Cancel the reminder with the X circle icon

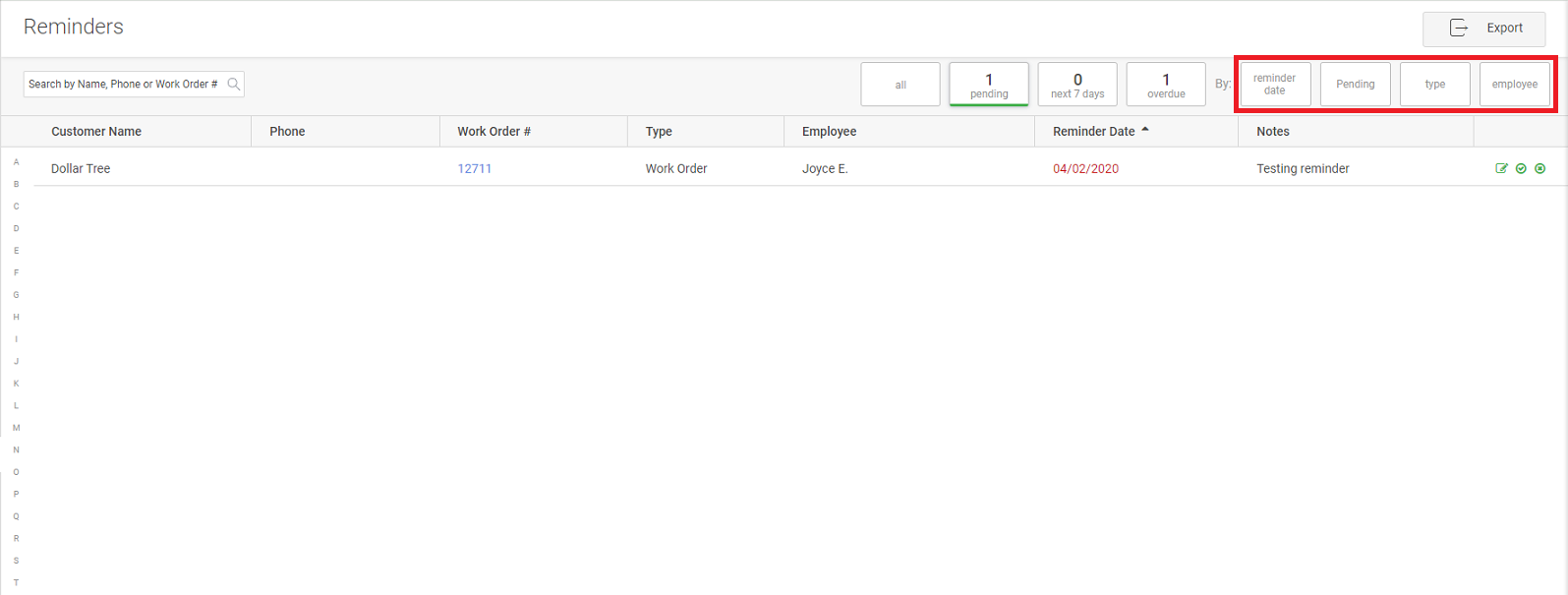(1540, 168)
